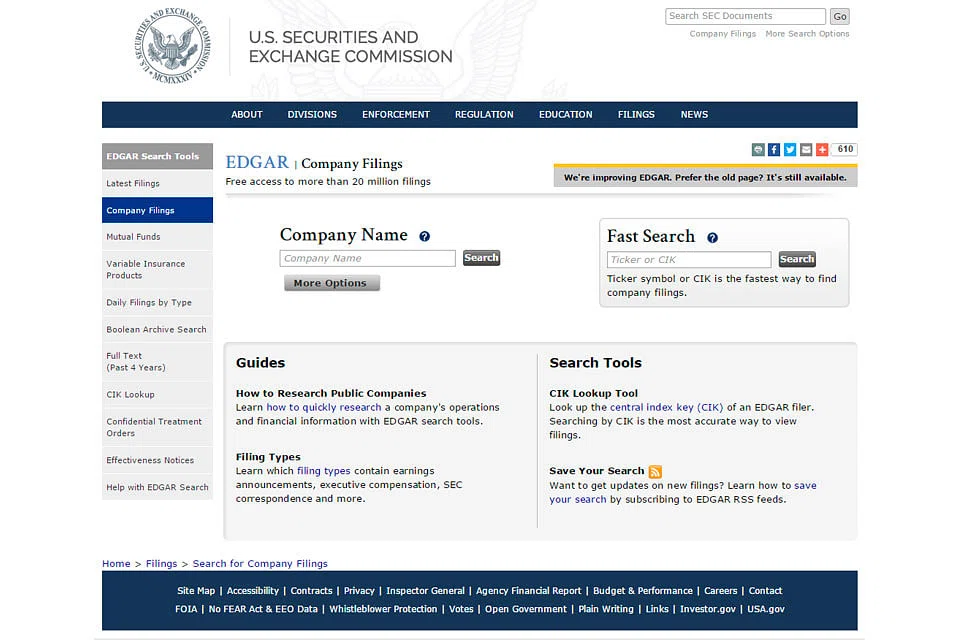
Task: Click the SEC seal logo
Action: coord(172,46)
